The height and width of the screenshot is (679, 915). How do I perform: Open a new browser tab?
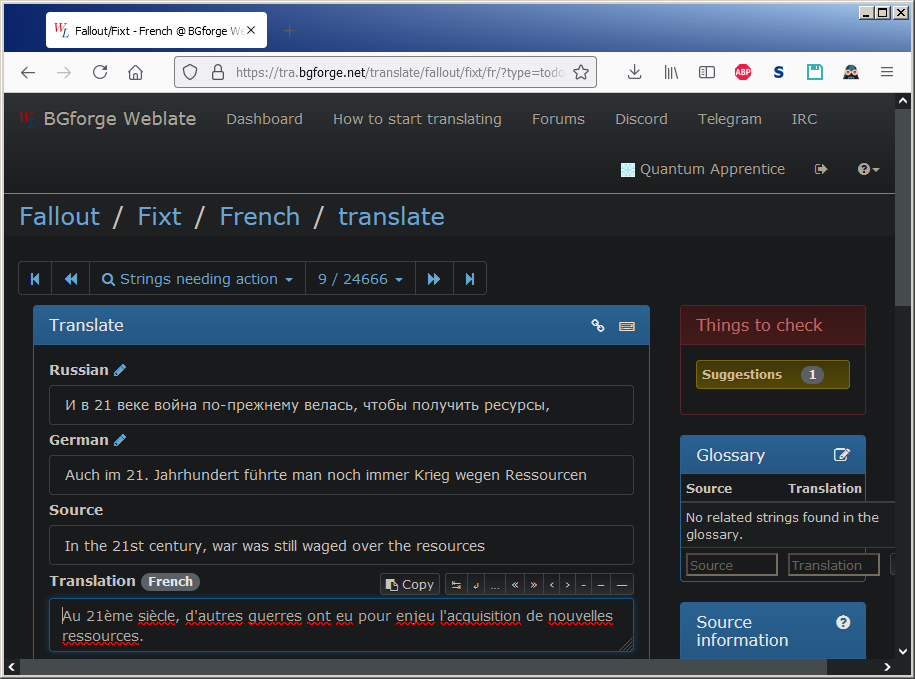coord(289,30)
